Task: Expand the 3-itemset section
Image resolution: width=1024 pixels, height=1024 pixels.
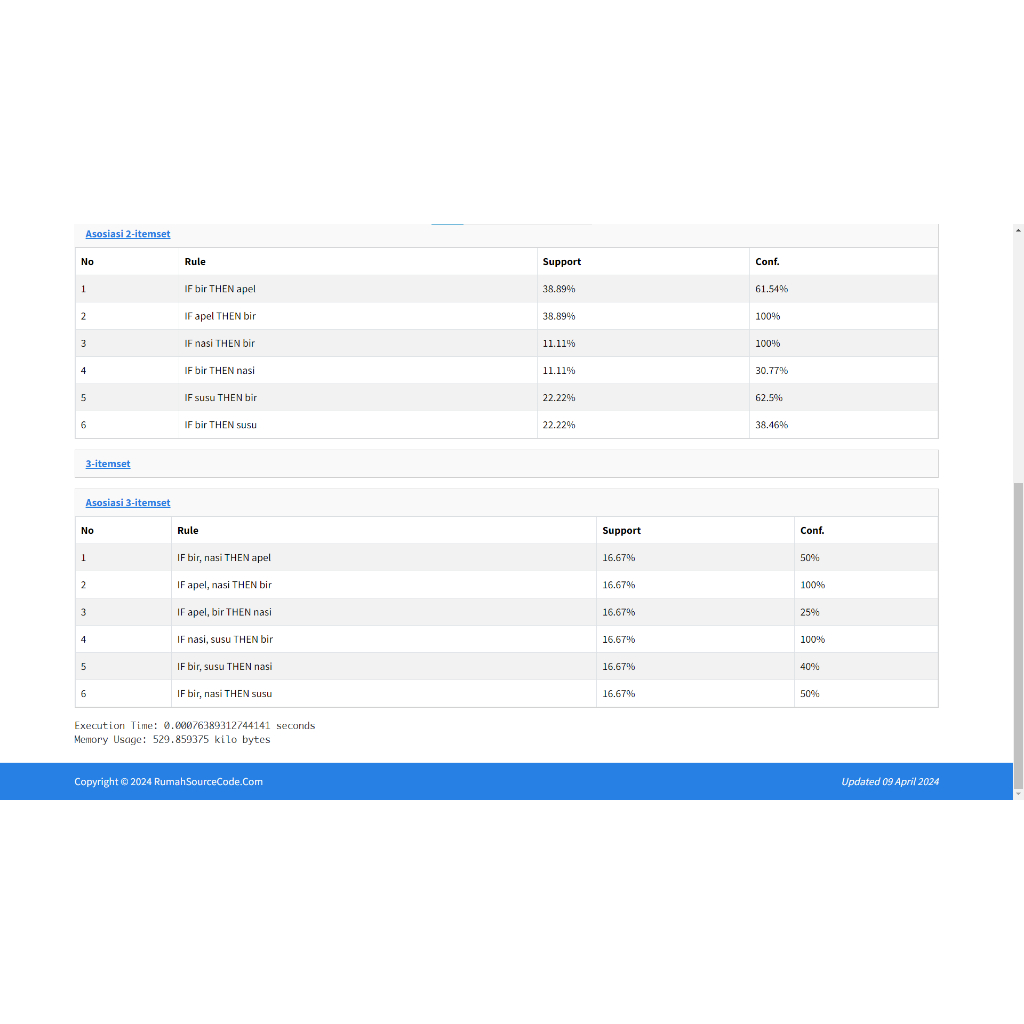Action: tap(107, 464)
